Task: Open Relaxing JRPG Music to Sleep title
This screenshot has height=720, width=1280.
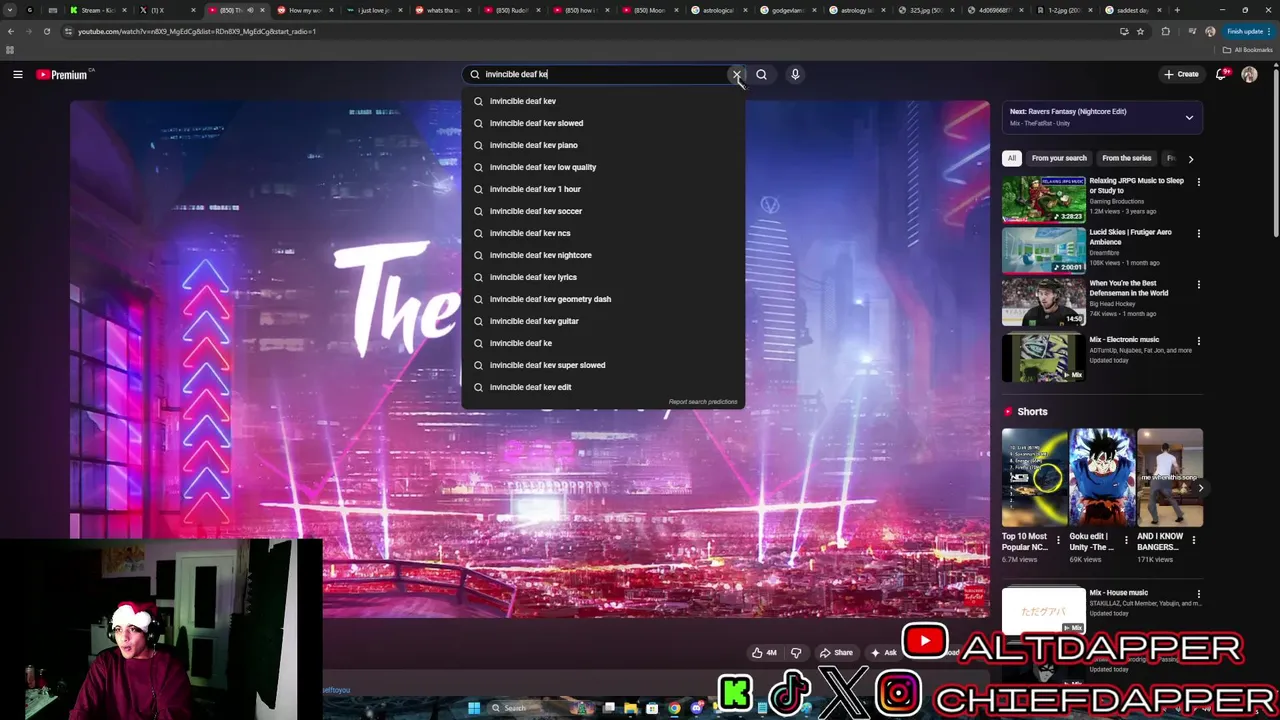Action: [1136, 186]
